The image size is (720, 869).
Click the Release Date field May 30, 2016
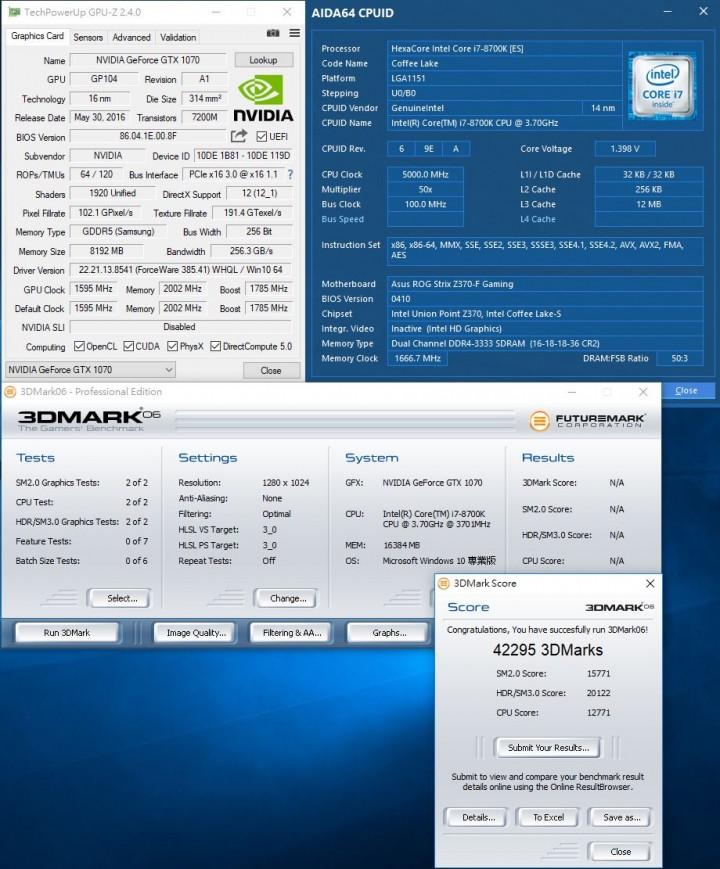coord(100,117)
